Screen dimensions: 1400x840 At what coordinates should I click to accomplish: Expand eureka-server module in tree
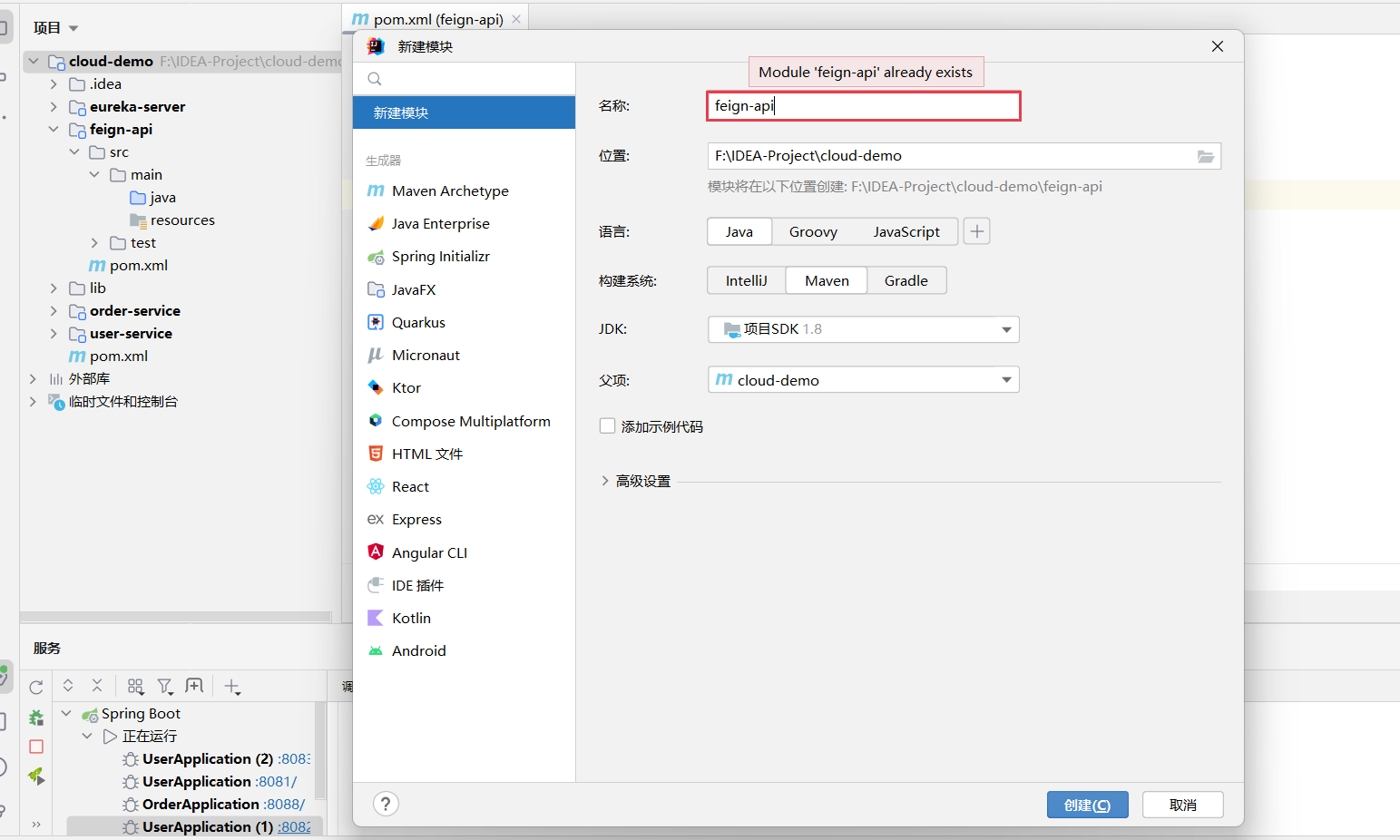pos(54,106)
